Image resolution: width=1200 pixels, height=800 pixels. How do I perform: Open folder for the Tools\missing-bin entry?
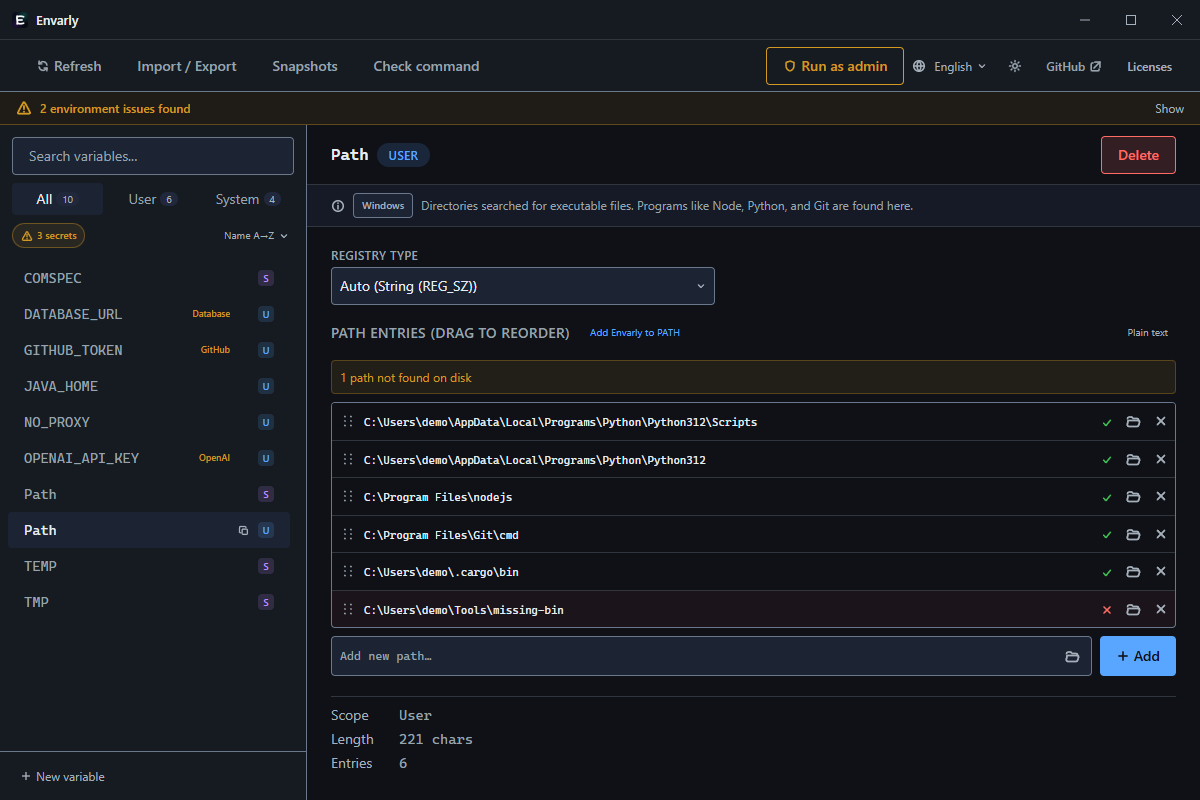(1133, 610)
